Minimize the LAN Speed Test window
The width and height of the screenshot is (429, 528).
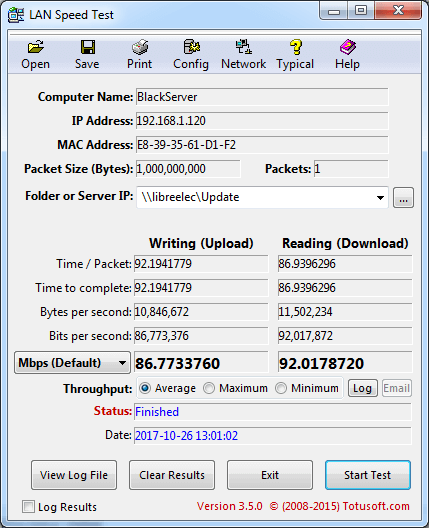[334, 11]
